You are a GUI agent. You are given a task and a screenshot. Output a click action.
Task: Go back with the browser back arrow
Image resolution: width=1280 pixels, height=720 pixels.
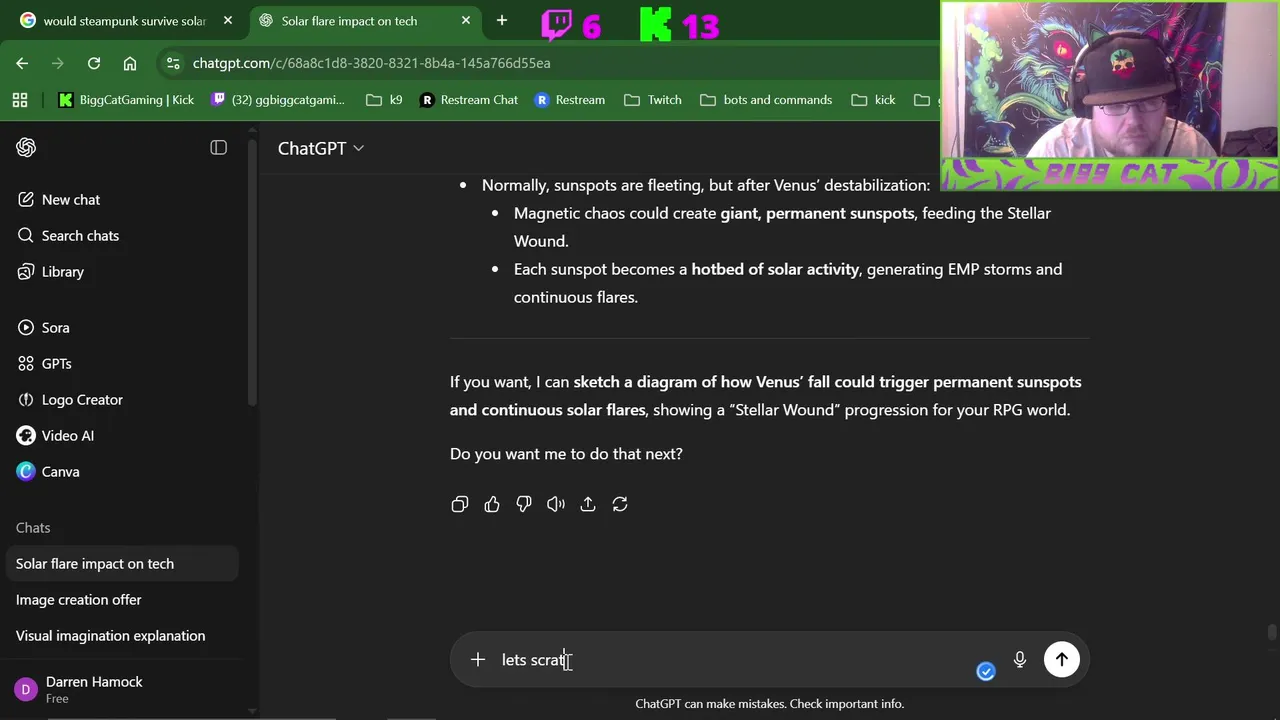[x=22, y=63]
